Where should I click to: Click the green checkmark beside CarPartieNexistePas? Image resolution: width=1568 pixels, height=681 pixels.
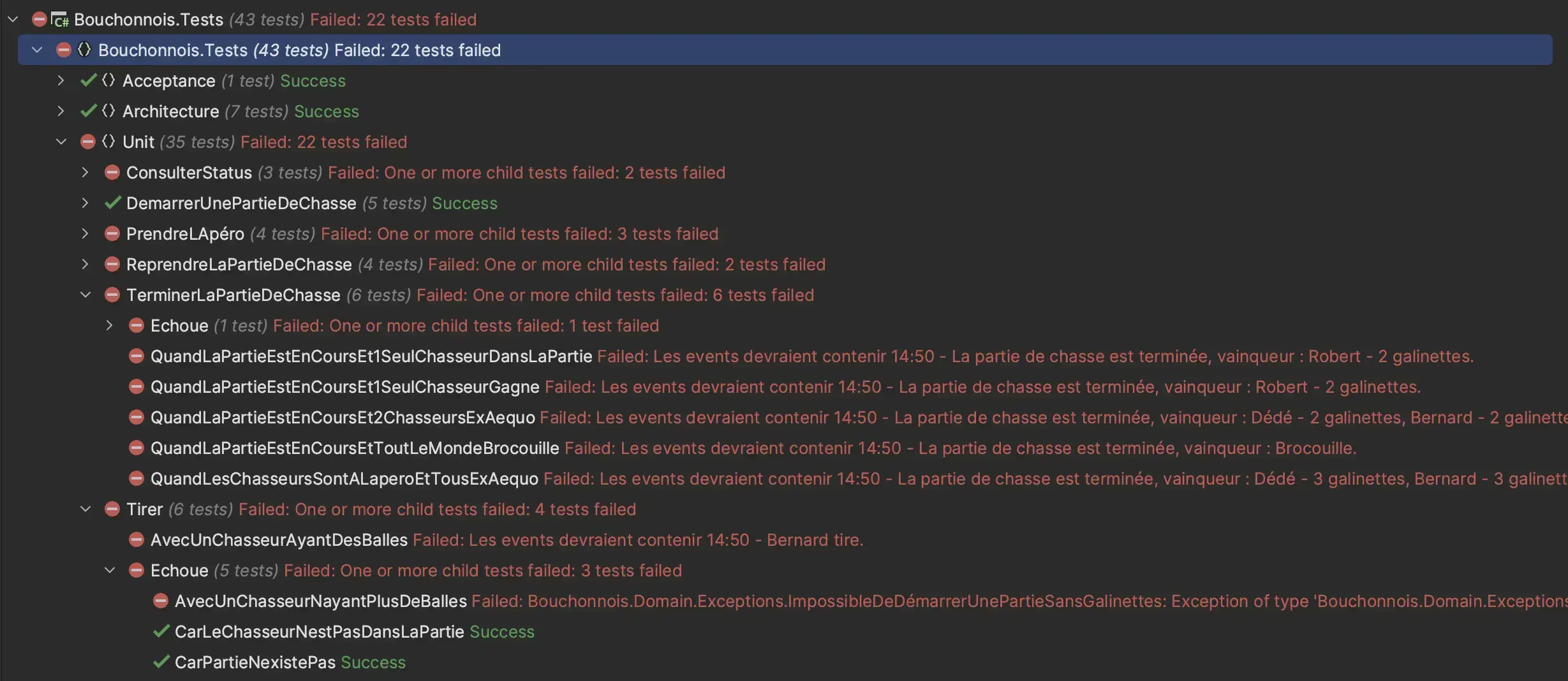pos(161,662)
